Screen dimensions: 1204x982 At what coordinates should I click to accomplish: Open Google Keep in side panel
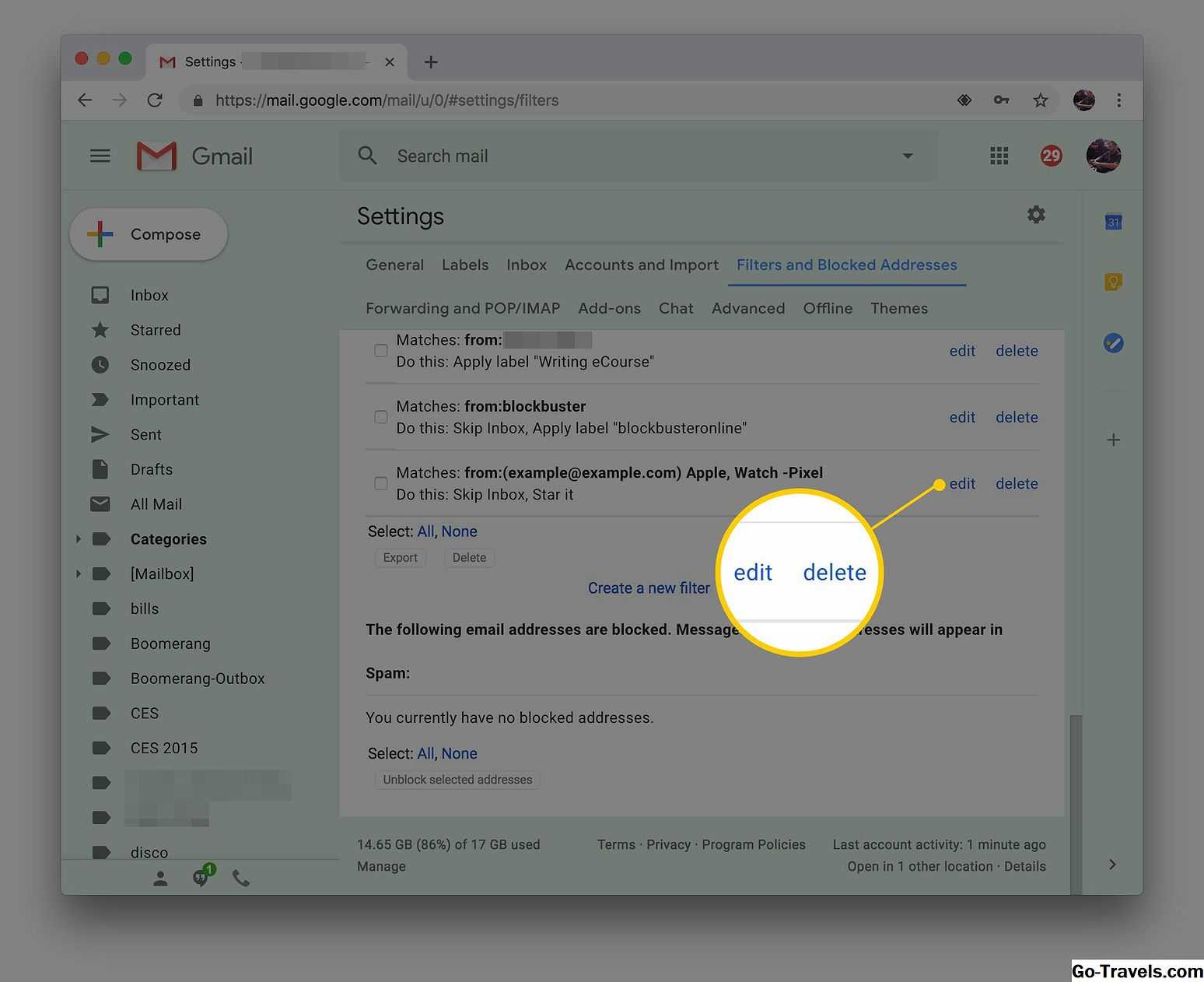[x=1113, y=282]
